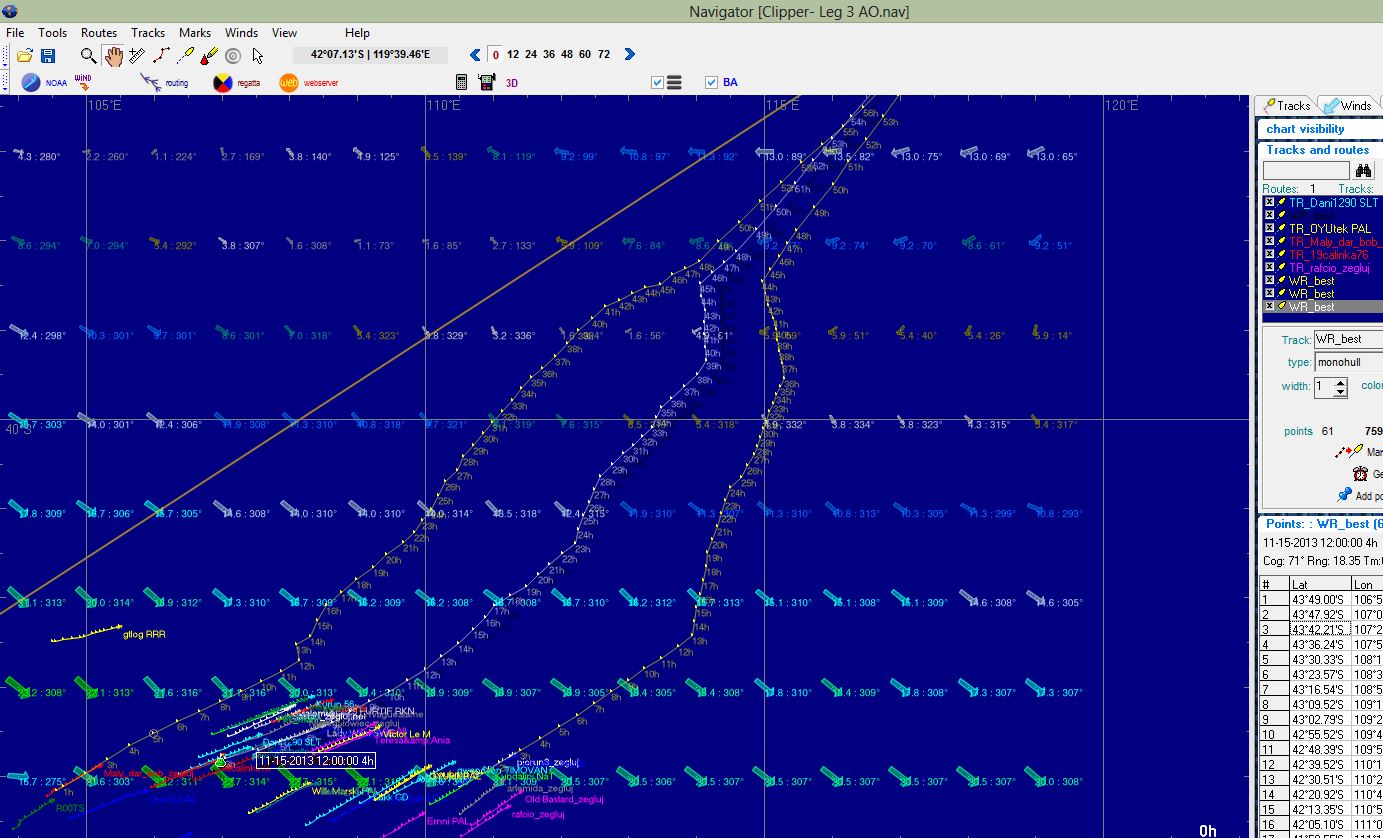1383x838 pixels.
Task: Toggle visibility of TR_OYUtek PAL track
Action: [x=1269, y=228]
